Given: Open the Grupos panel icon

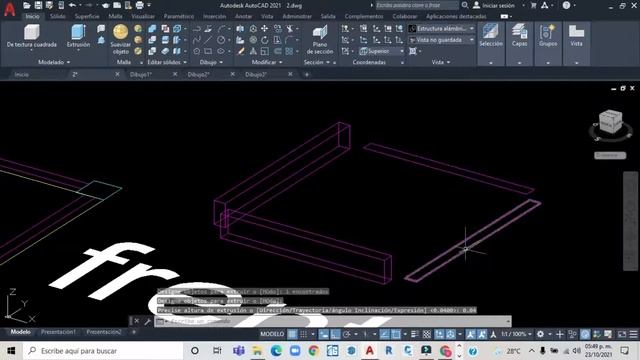Looking at the screenshot, I should coord(548,32).
